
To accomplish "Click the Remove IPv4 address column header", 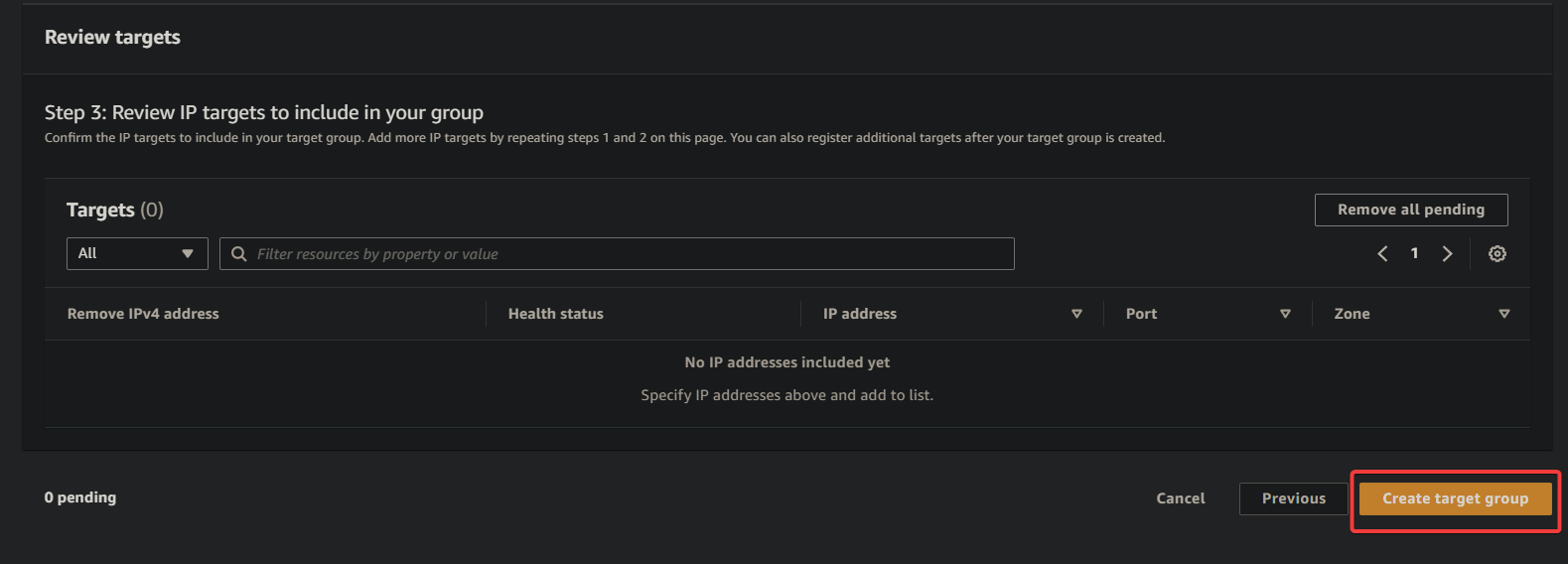I will 143,314.
